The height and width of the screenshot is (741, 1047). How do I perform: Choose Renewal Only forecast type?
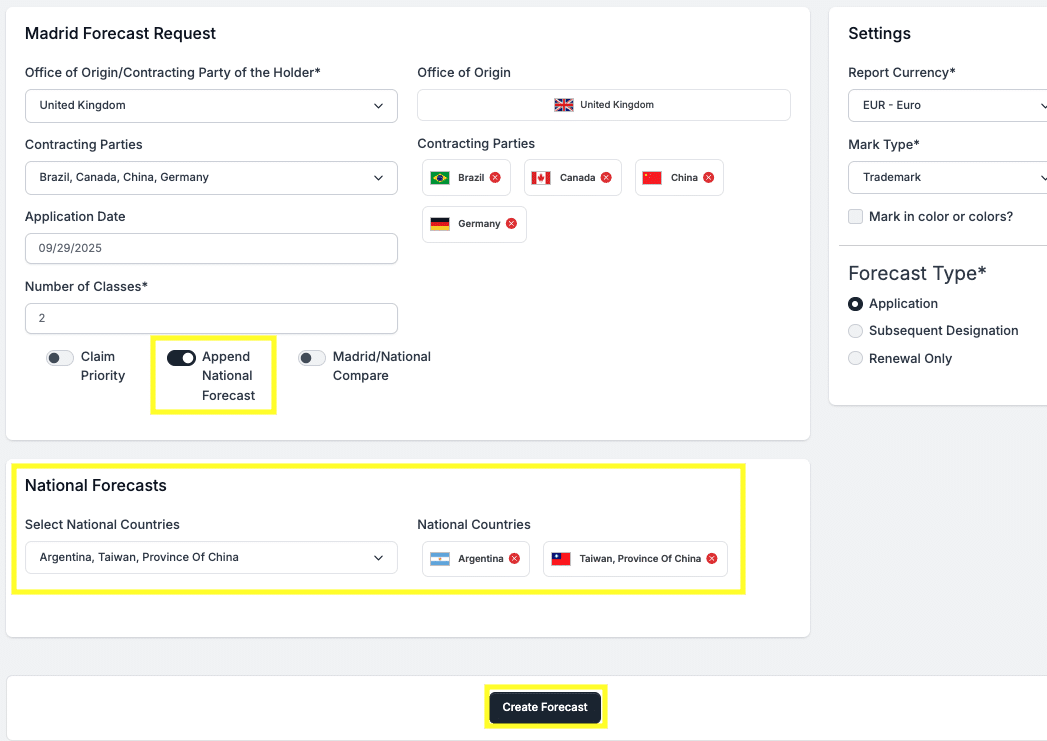(x=855, y=359)
